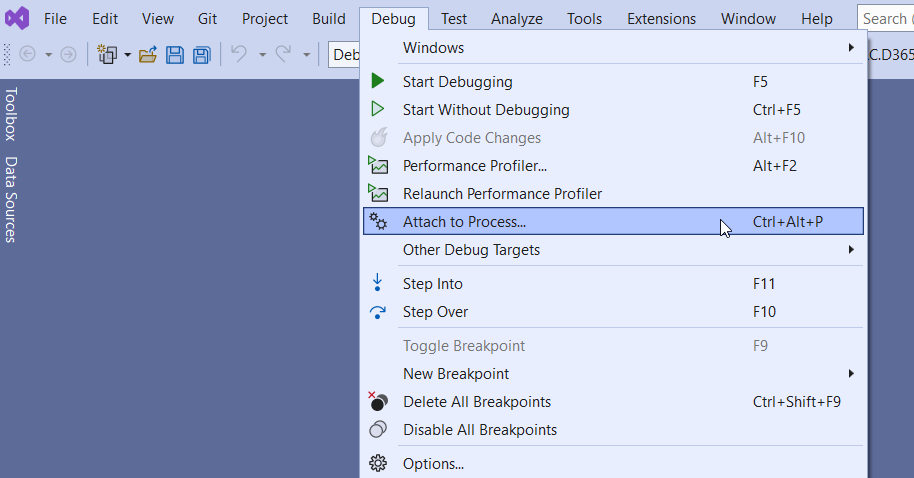Click the Save file toolbar icon
Screen dimensions: 914x478
175,55
